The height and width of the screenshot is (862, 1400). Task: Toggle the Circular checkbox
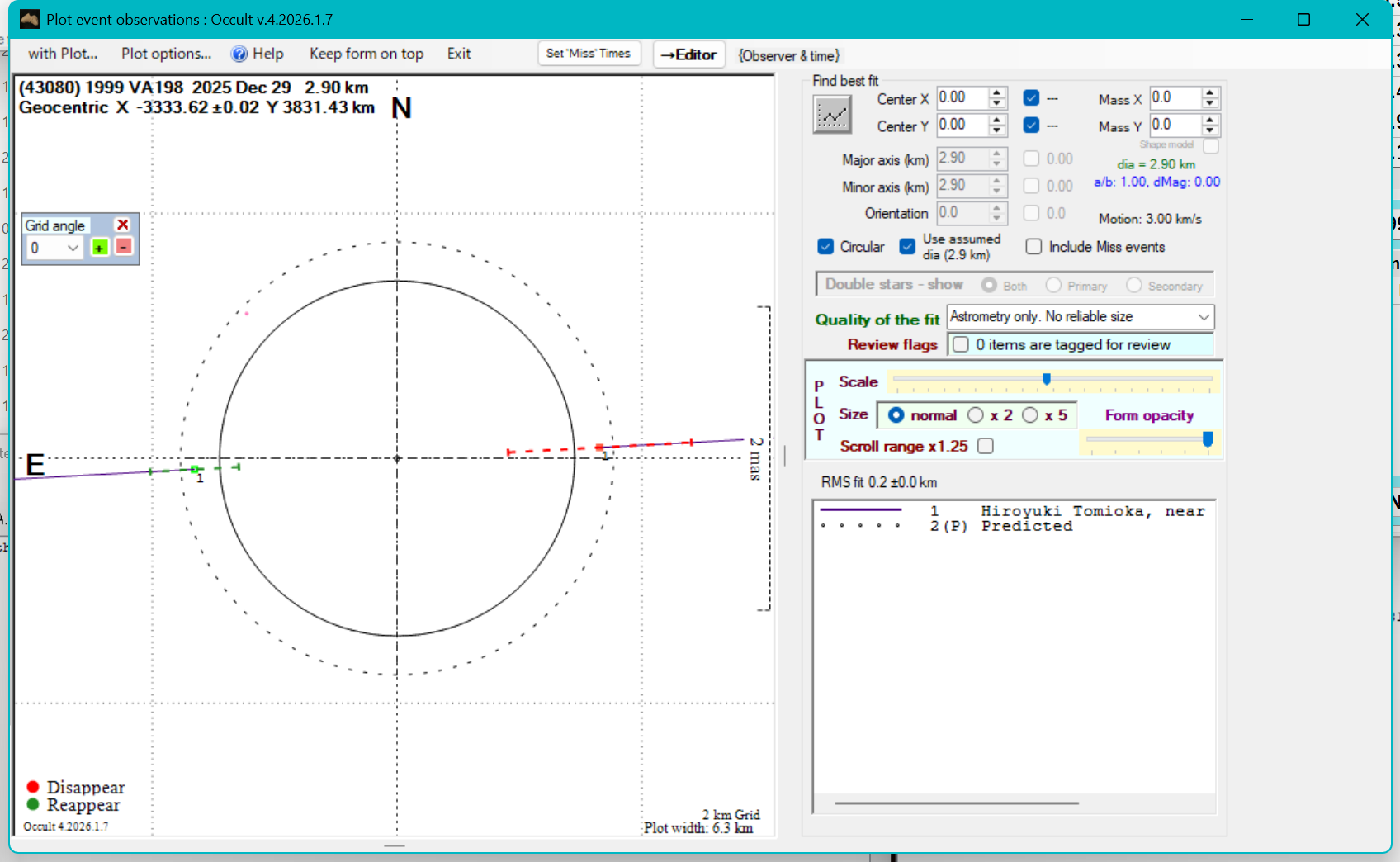825,247
